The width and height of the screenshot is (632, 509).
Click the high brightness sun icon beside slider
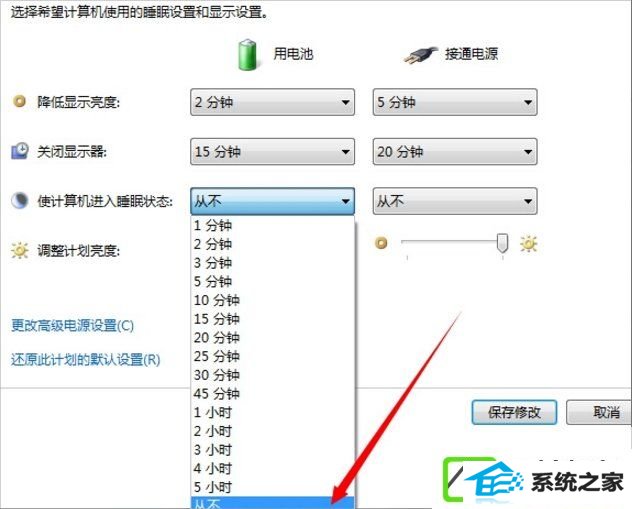coord(528,244)
